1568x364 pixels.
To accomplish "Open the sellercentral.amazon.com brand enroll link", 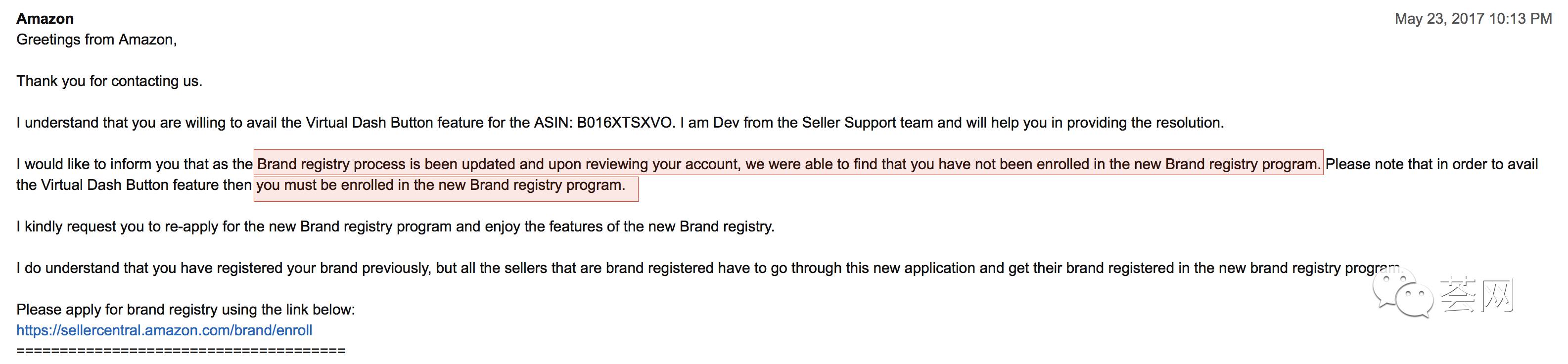I will [x=164, y=330].
